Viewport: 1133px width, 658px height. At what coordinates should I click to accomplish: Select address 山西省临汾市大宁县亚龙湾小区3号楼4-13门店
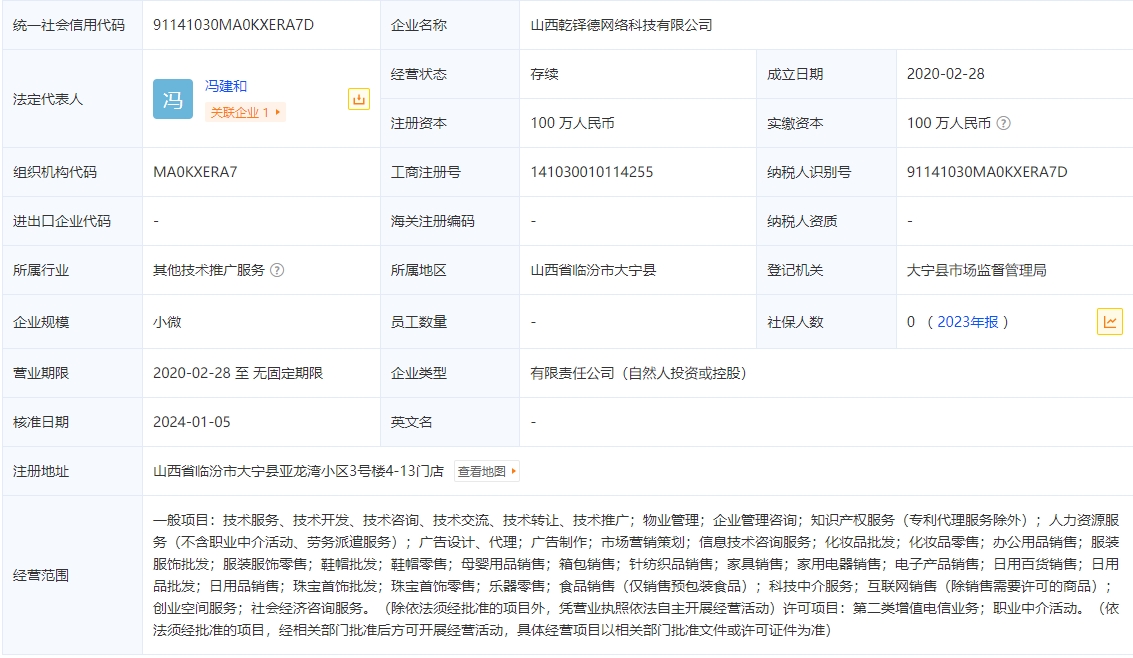point(298,472)
